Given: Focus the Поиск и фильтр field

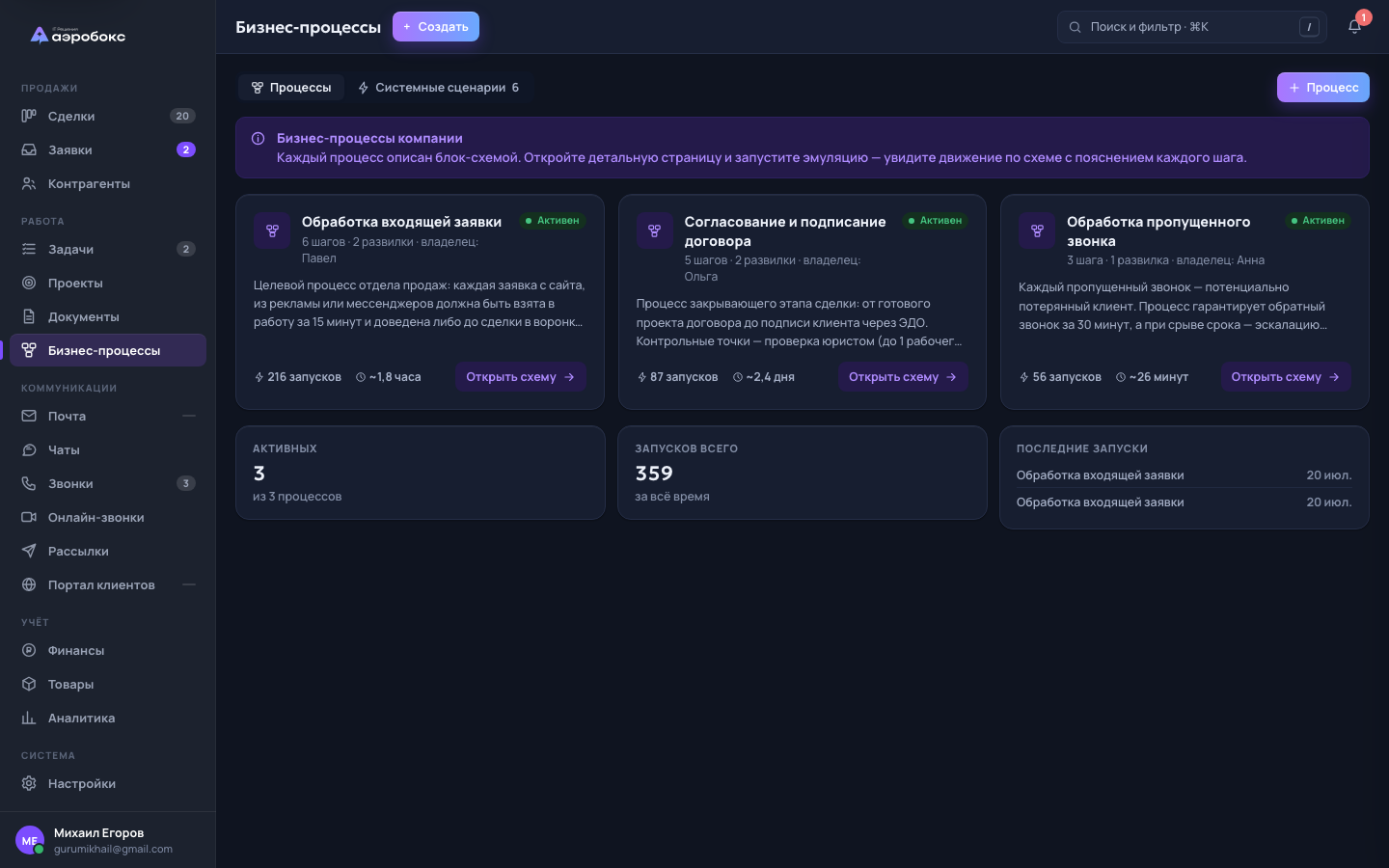Looking at the screenshot, I should click(1192, 27).
